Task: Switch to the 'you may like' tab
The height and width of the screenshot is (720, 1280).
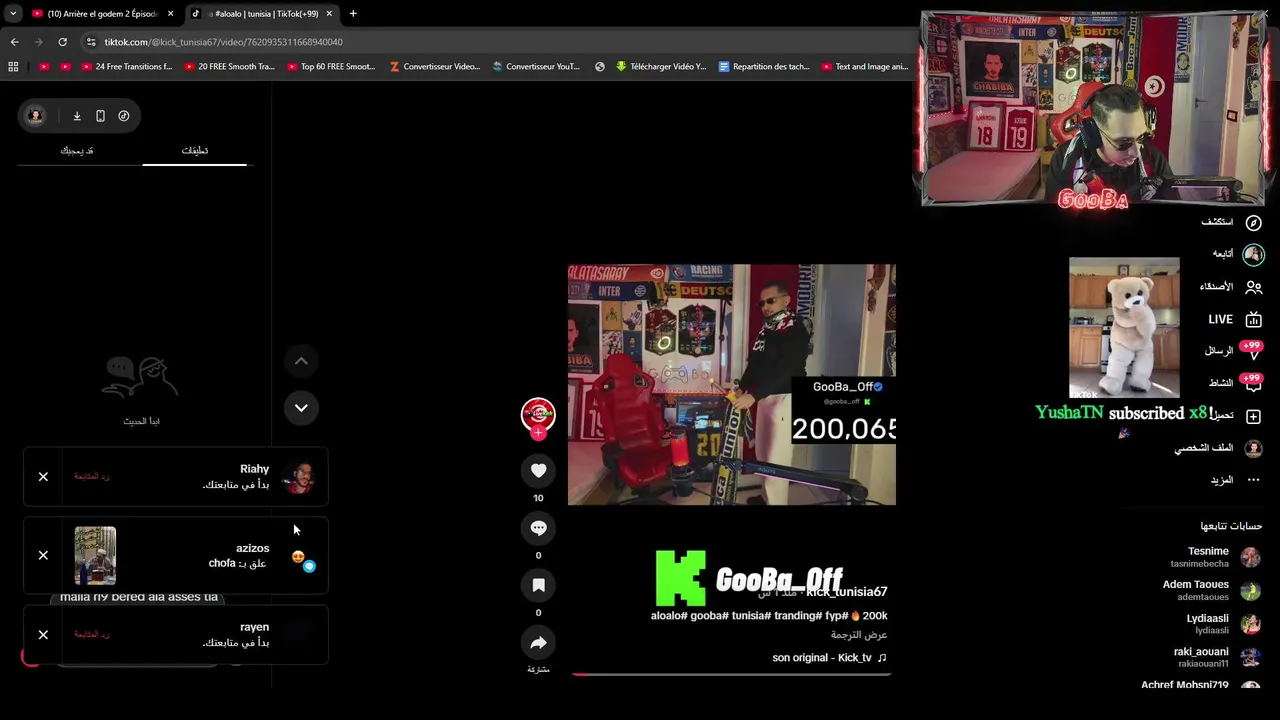Action: [77, 151]
